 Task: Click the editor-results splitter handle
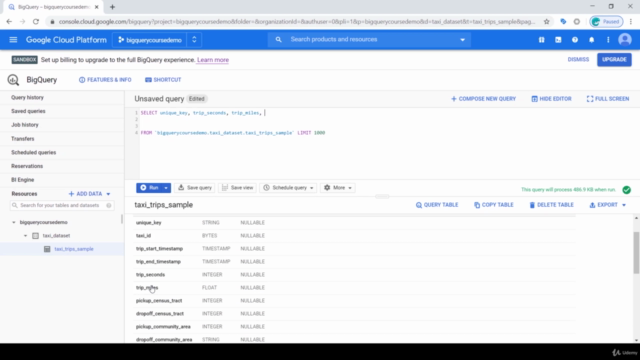click(382, 196)
